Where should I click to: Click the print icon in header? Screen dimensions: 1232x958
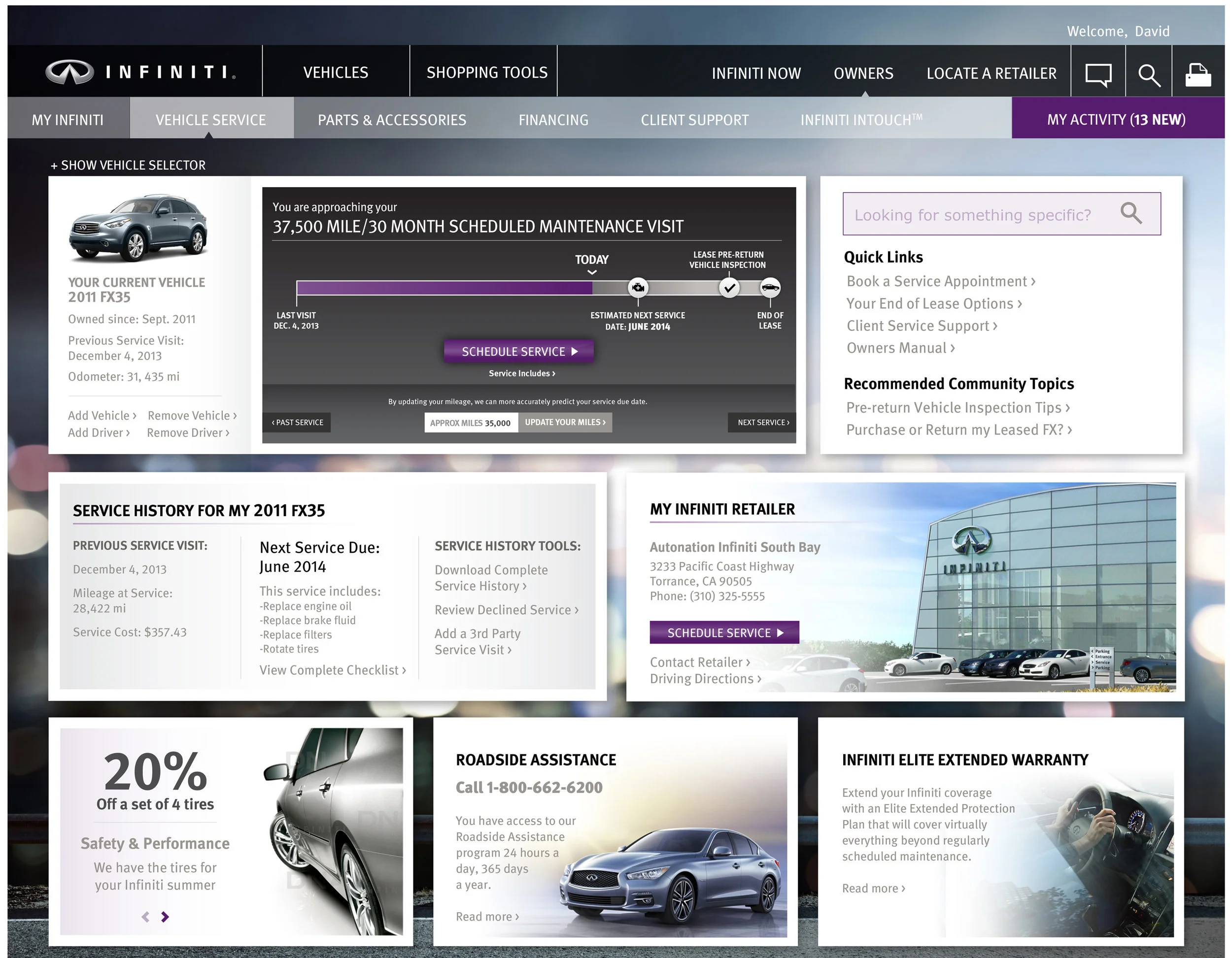pos(1198,74)
